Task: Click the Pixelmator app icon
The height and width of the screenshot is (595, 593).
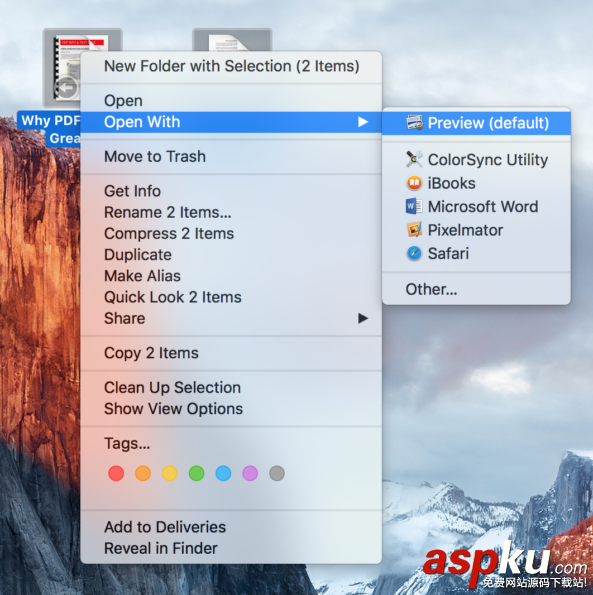Action: (414, 230)
